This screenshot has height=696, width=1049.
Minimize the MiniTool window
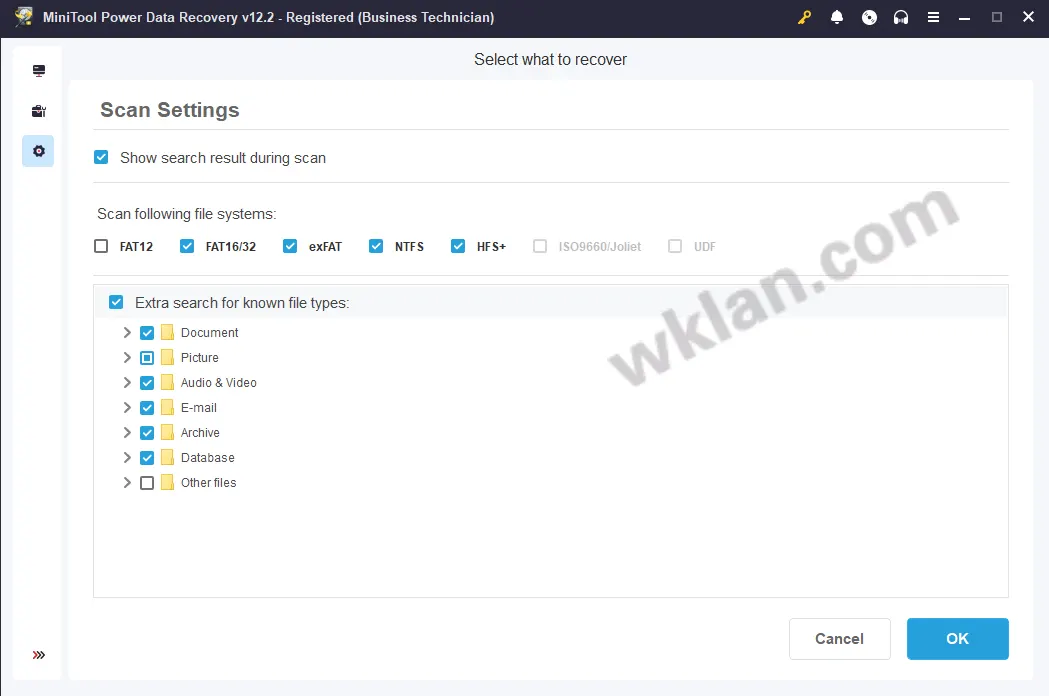click(x=964, y=17)
